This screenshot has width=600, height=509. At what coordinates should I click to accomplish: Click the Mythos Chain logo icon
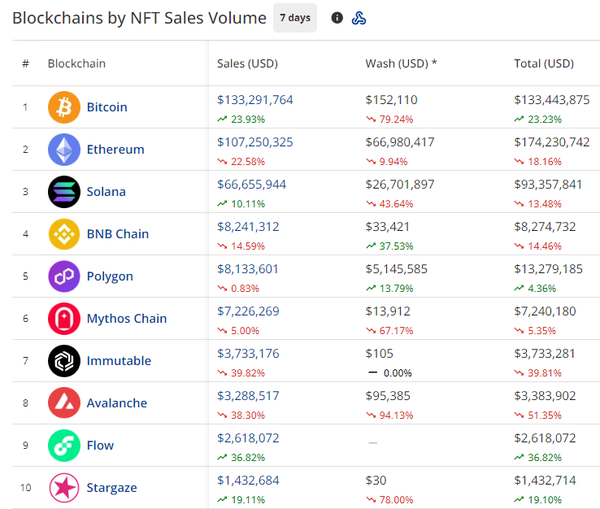(x=64, y=319)
